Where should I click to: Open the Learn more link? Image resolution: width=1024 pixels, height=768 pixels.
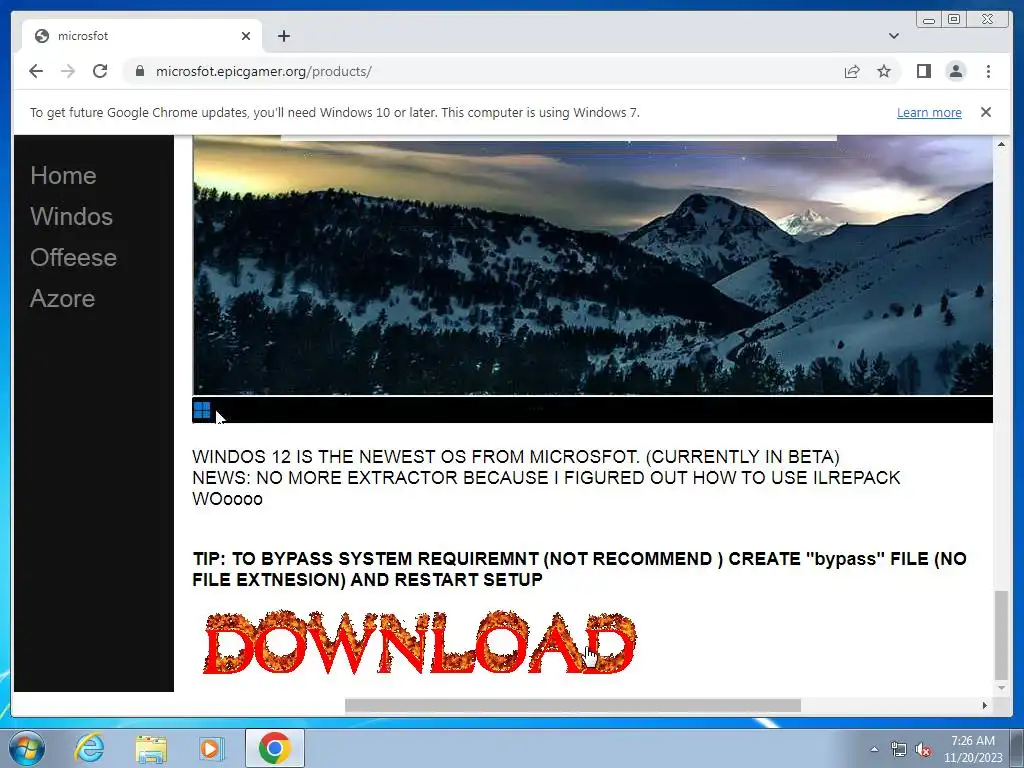pos(929,112)
